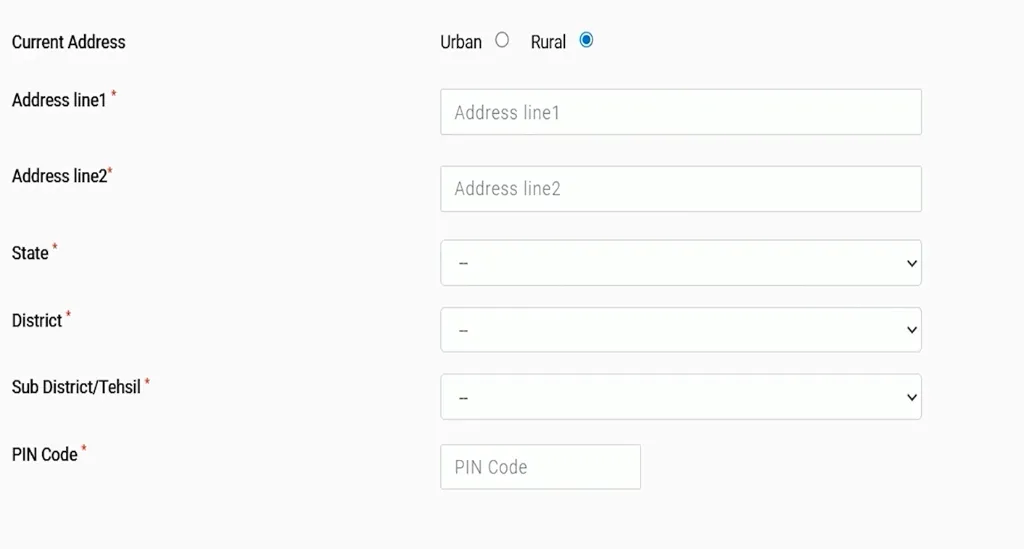The image size is (1024, 549).
Task: Select the Urban radio button
Action: [x=502, y=40]
